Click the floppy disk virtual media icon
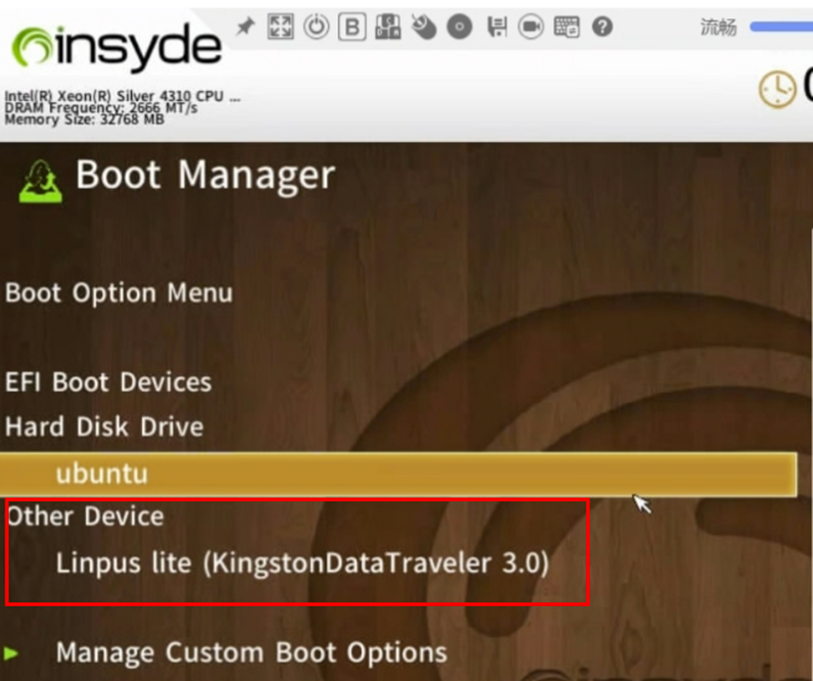Screen dimensions: 813x681 click(x=496, y=26)
